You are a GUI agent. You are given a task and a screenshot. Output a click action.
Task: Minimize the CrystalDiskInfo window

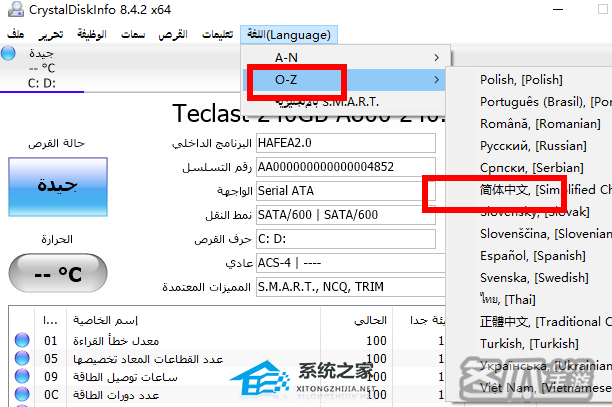click(x=558, y=9)
